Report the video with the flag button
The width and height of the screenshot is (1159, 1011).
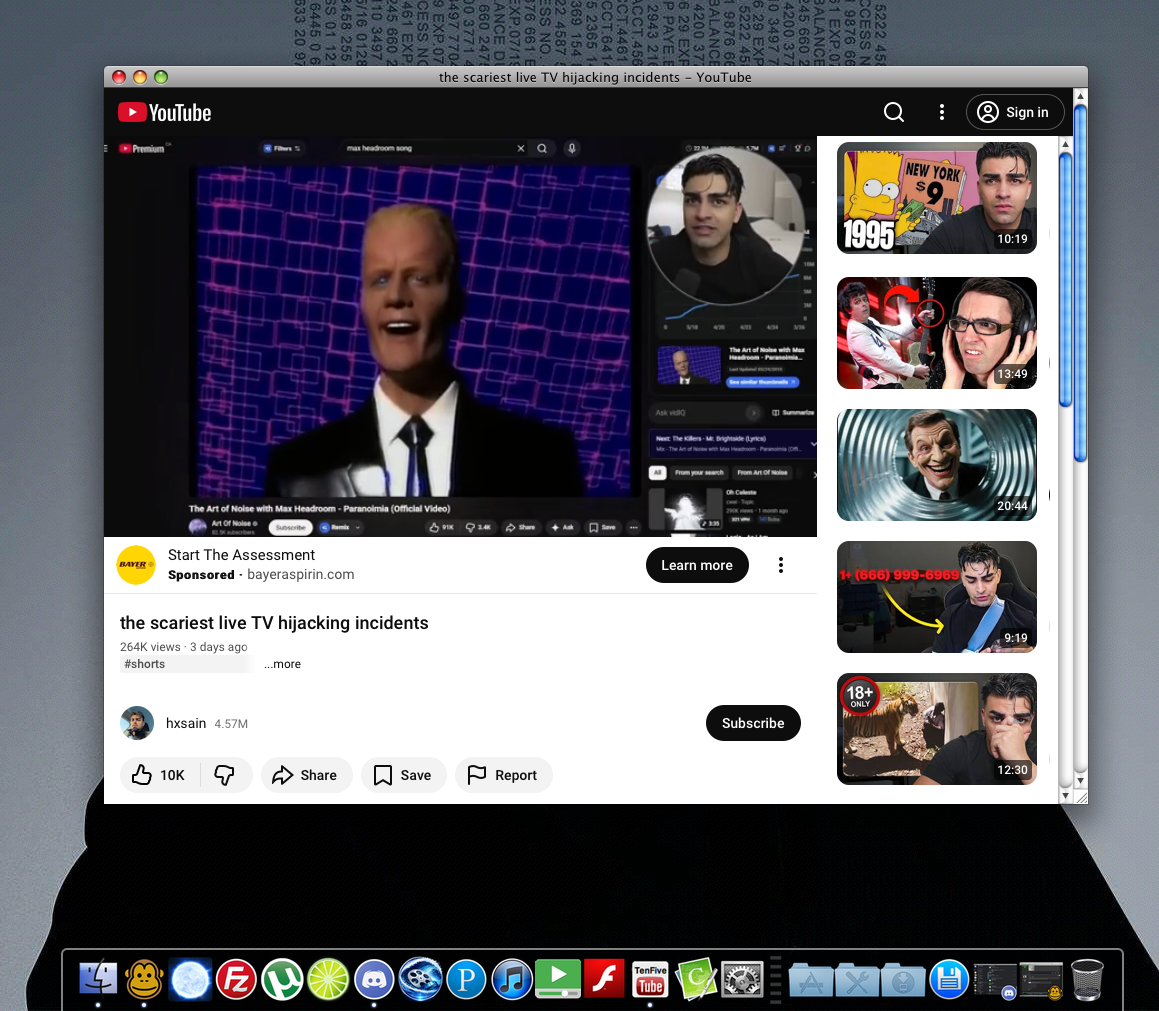click(503, 775)
